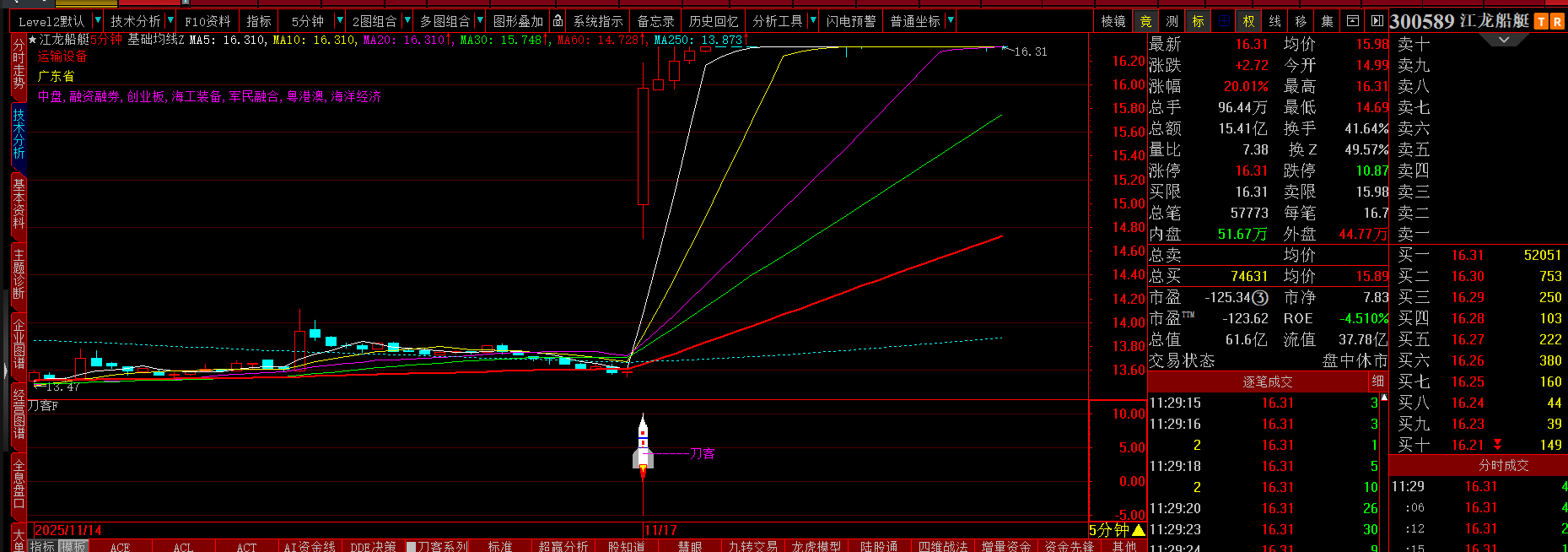
Task: Select the 基本资料 side tab
Action: click(19, 203)
